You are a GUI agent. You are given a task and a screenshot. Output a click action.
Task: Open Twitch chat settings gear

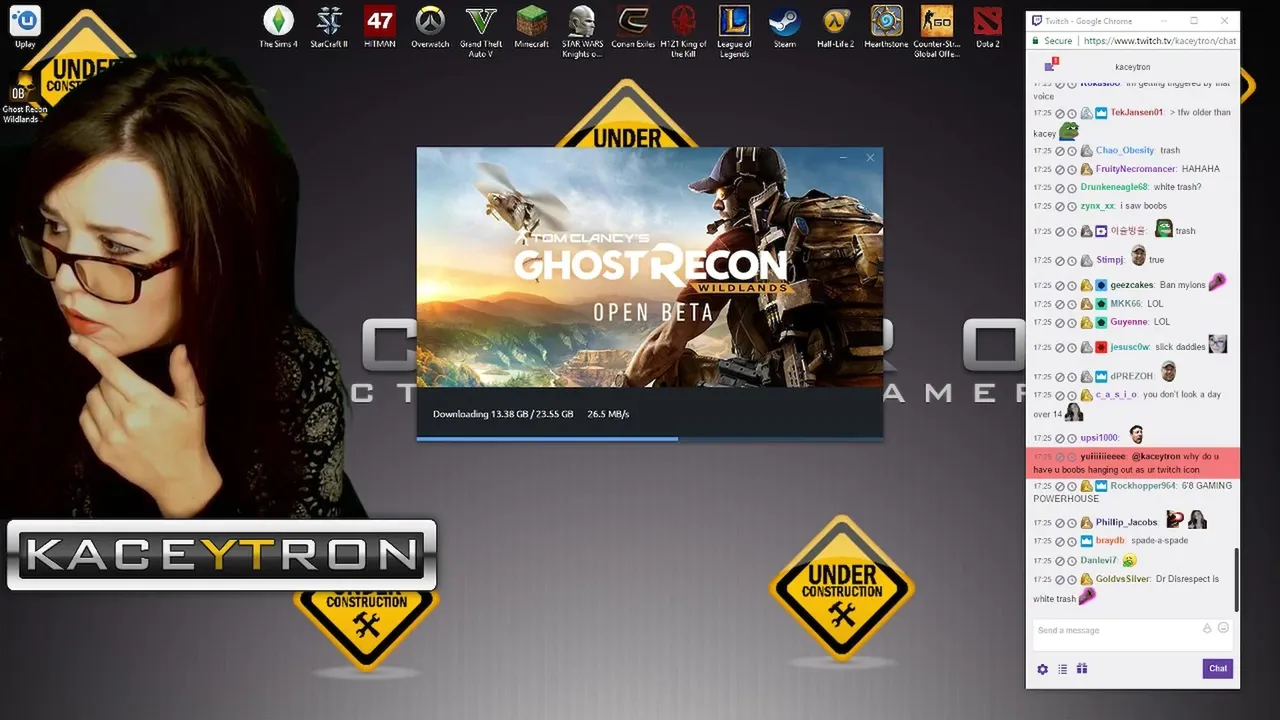pos(1043,669)
